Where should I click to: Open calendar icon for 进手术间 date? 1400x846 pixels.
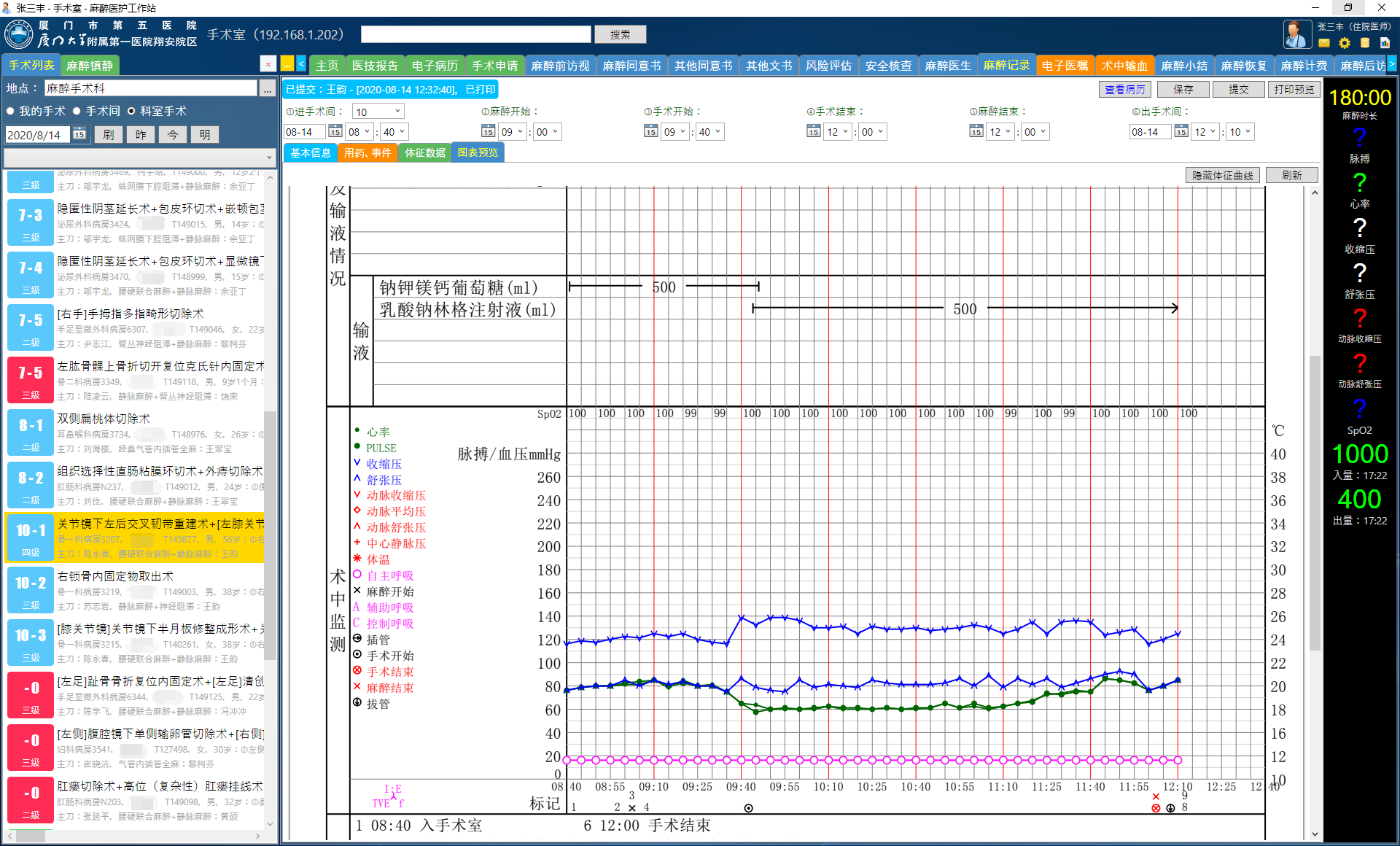(x=335, y=132)
